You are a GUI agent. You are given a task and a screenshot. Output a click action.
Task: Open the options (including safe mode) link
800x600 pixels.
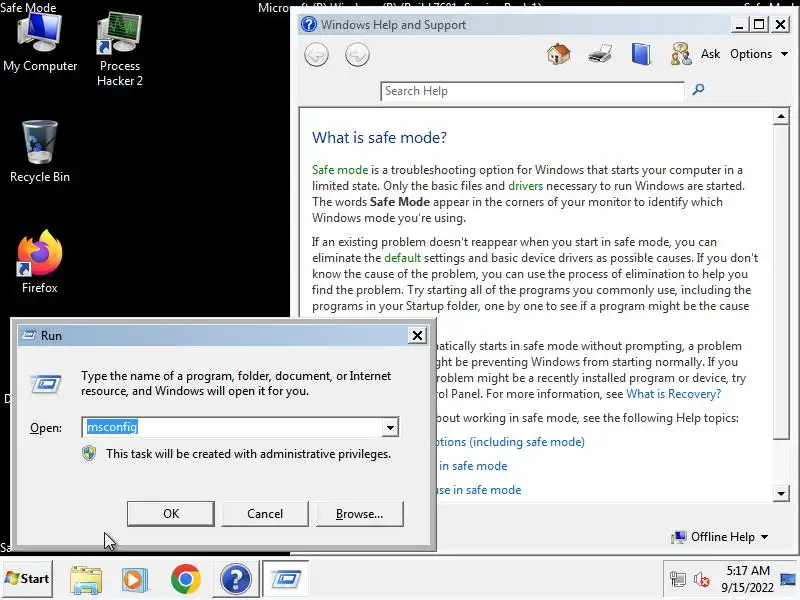click(x=510, y=442)
